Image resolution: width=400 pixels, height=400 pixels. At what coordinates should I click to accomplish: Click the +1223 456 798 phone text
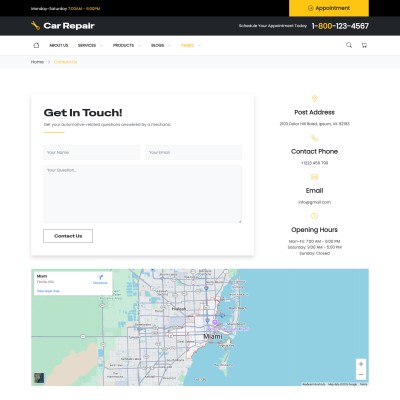pyautogui.click(x=314, y=163)
